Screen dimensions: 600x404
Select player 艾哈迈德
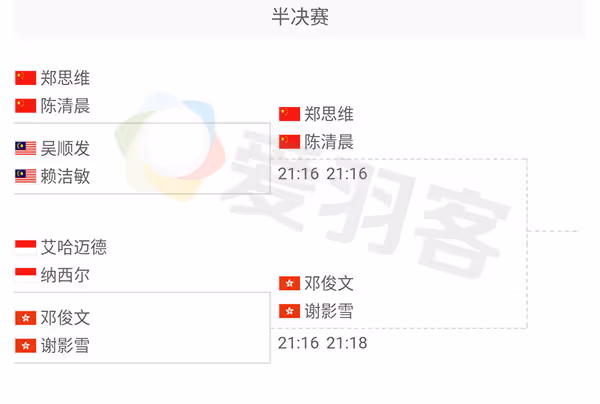[74, 248]
